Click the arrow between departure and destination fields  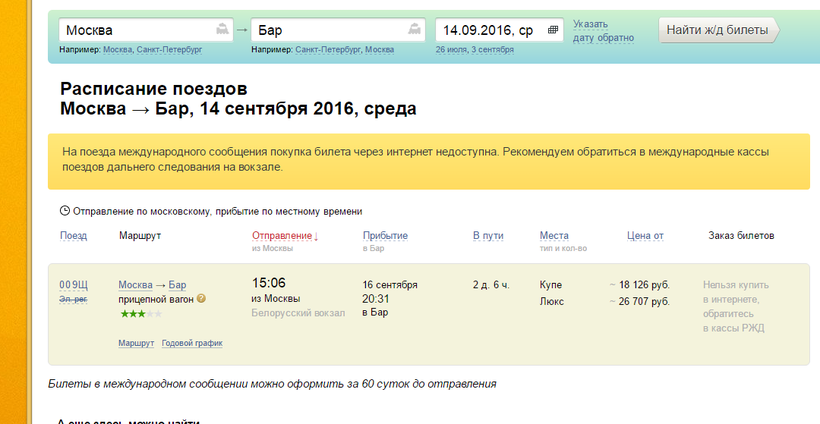[241, 30]
